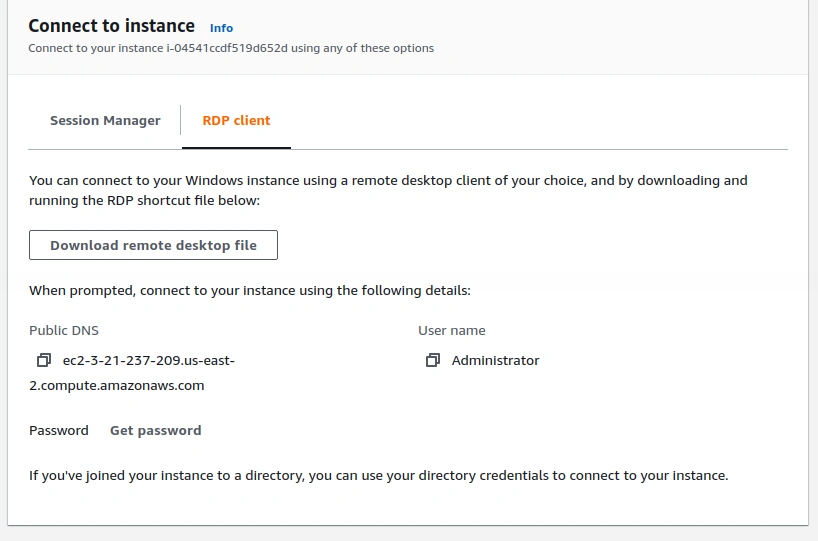Select the Administrator user name text
The height and width of the screenshot is (541, 818).
point(496,360)
